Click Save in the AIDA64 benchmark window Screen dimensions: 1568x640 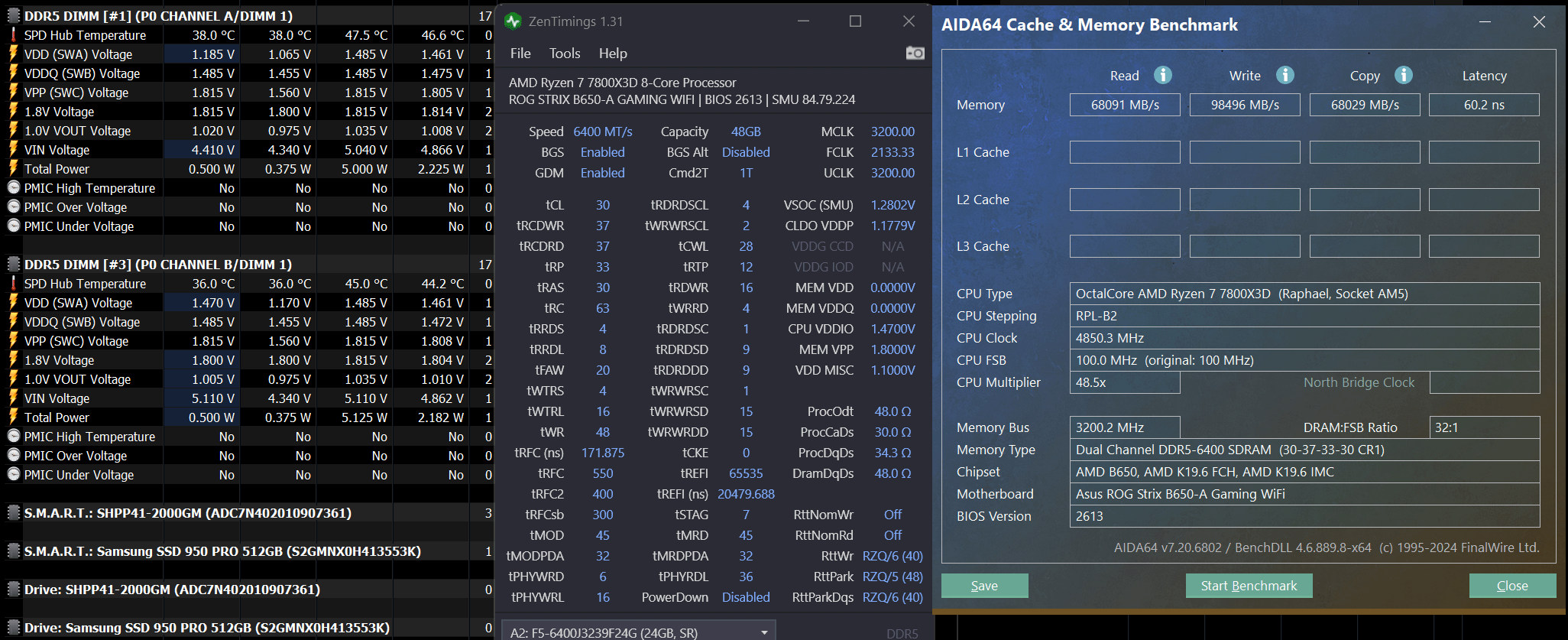(984, 586)
